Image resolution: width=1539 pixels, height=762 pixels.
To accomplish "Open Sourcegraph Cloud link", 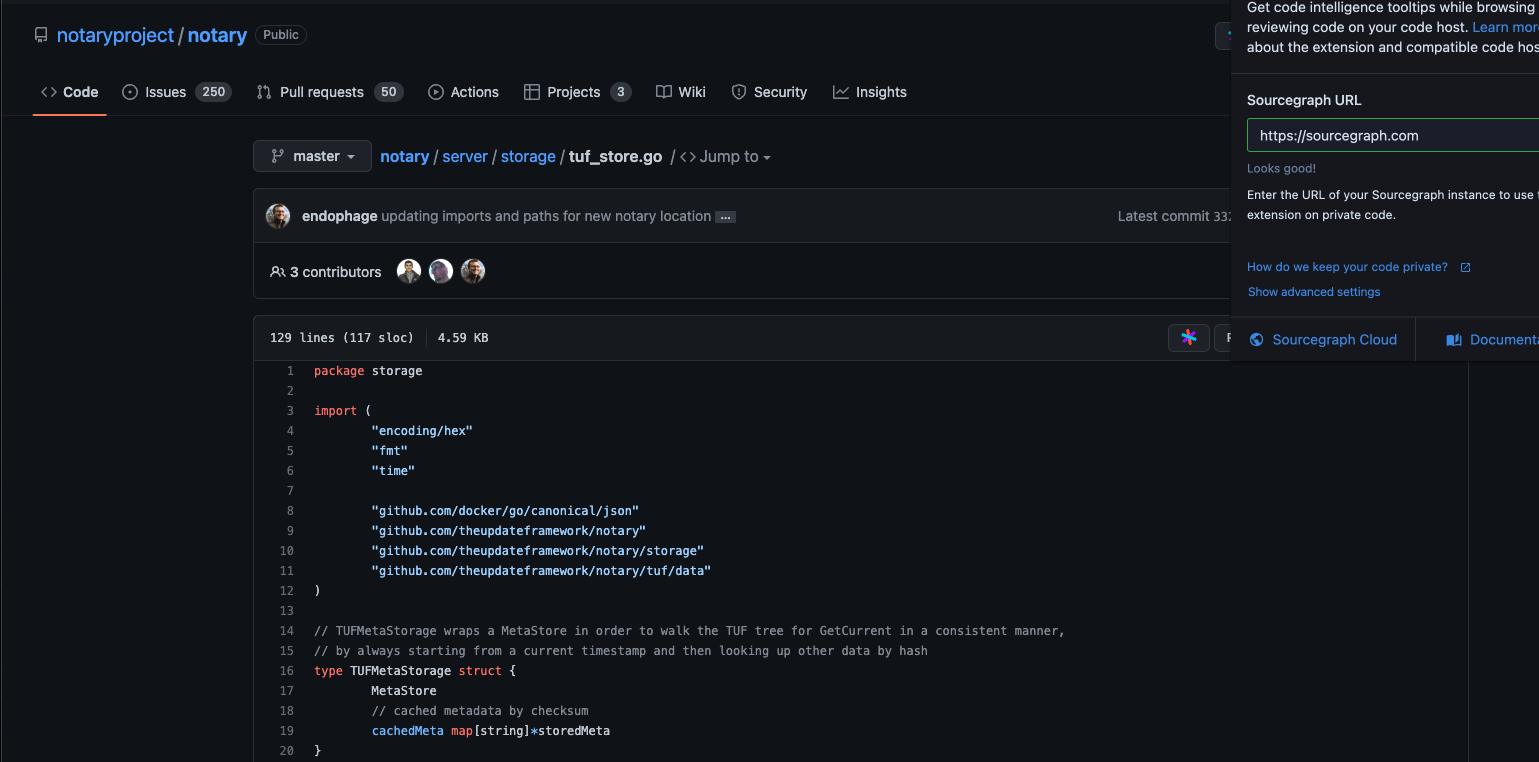I will point(1334,340).
